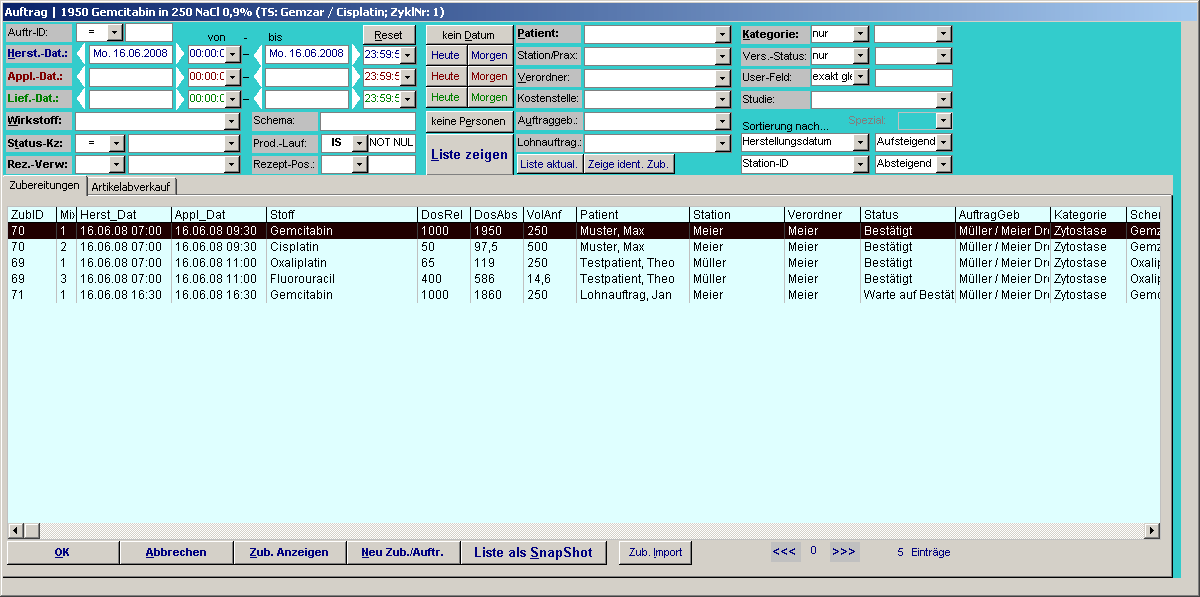Open the Aufsteigend sort order dropdown
The image size is (1200, 597).
[943, 142]
